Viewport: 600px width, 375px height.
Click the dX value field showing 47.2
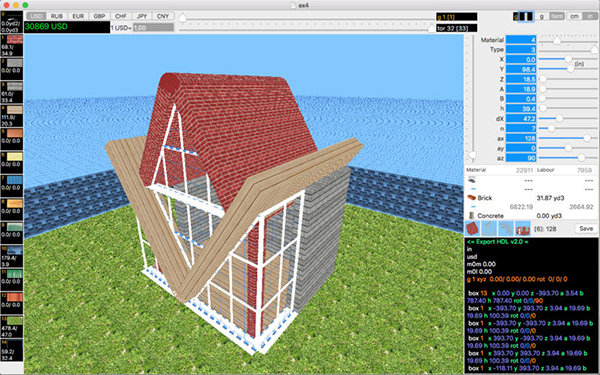[521, 119]
